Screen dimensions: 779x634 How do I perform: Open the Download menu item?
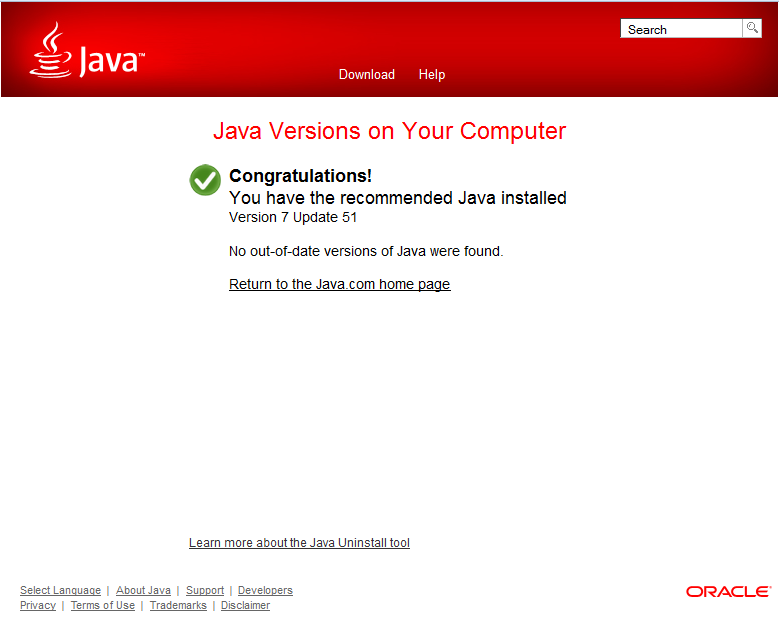tap(367, 75)
